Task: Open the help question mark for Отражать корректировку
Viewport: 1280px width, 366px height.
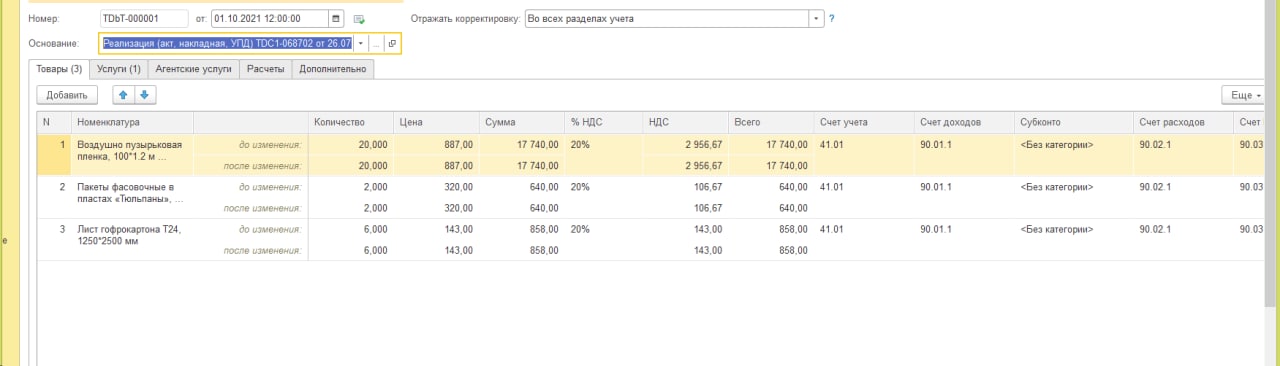Action: (832, 19)
